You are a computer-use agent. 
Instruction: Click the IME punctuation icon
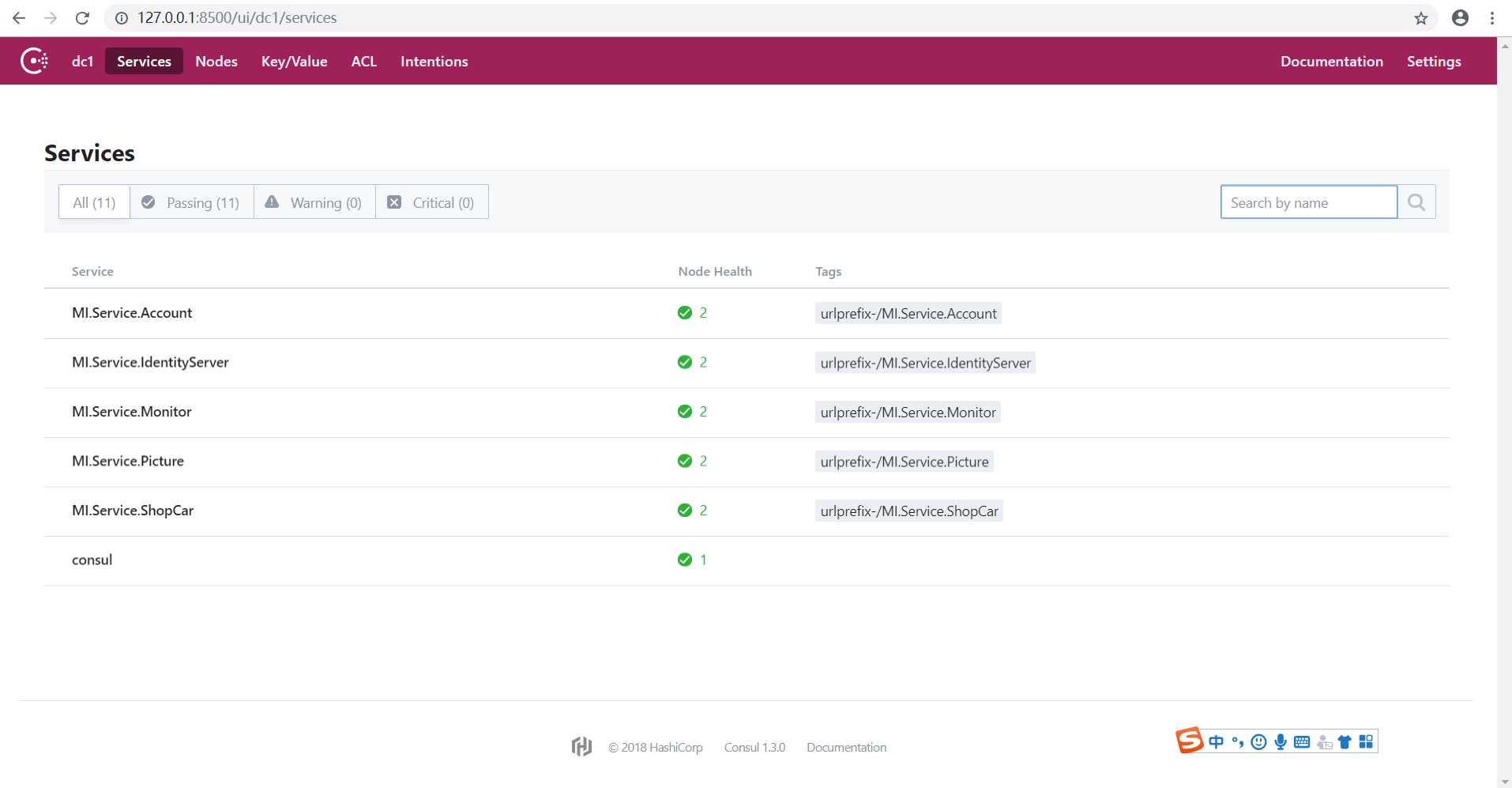[1237, 741]
